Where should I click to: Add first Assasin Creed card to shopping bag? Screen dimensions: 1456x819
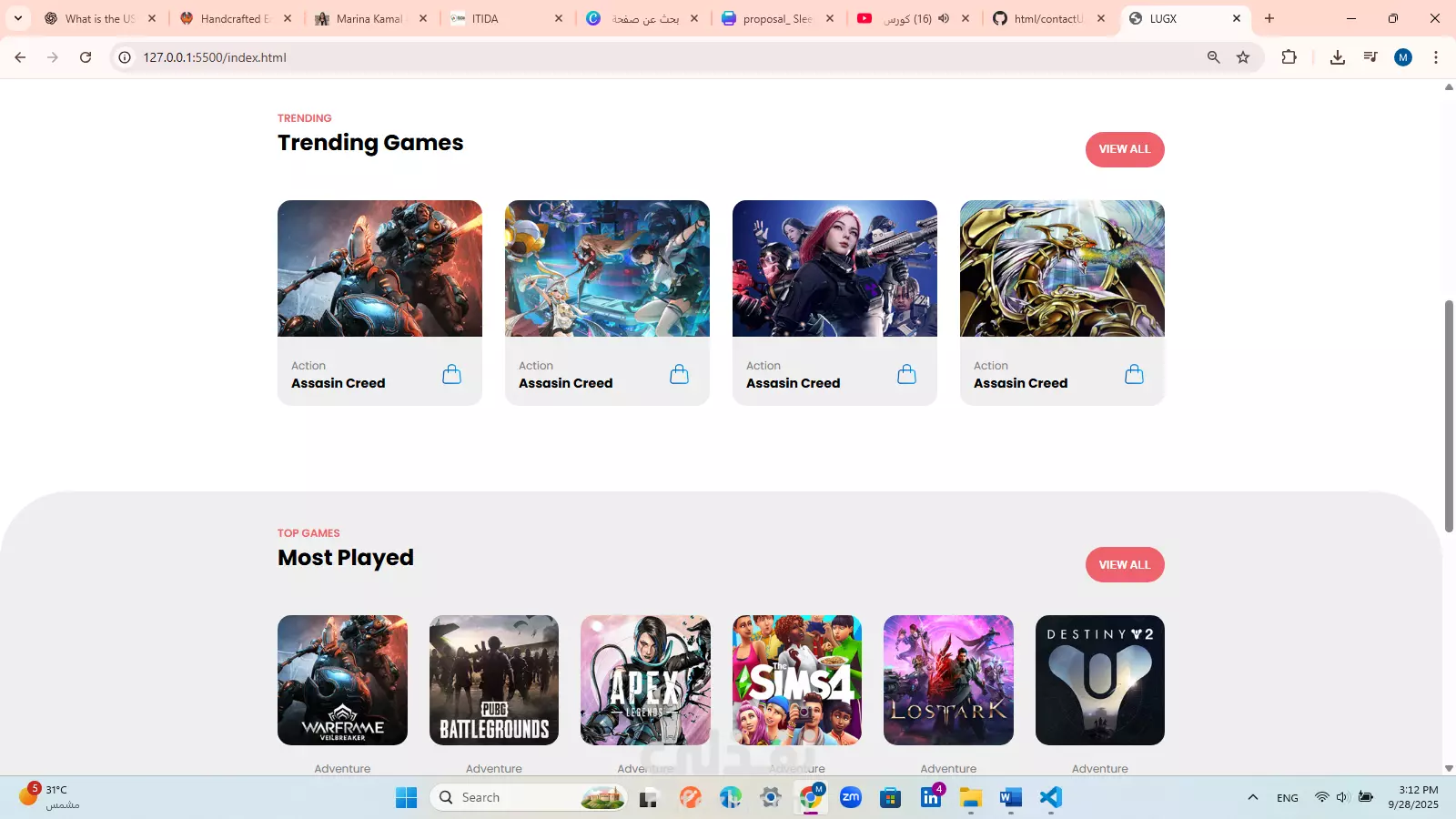coord(451,374)
